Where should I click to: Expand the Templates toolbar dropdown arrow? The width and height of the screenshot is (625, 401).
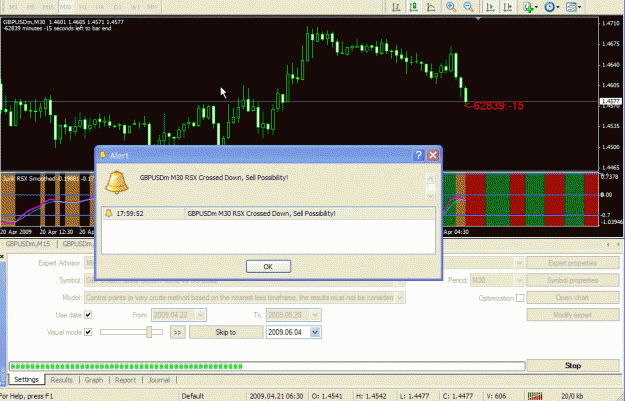tap(579, 7)
